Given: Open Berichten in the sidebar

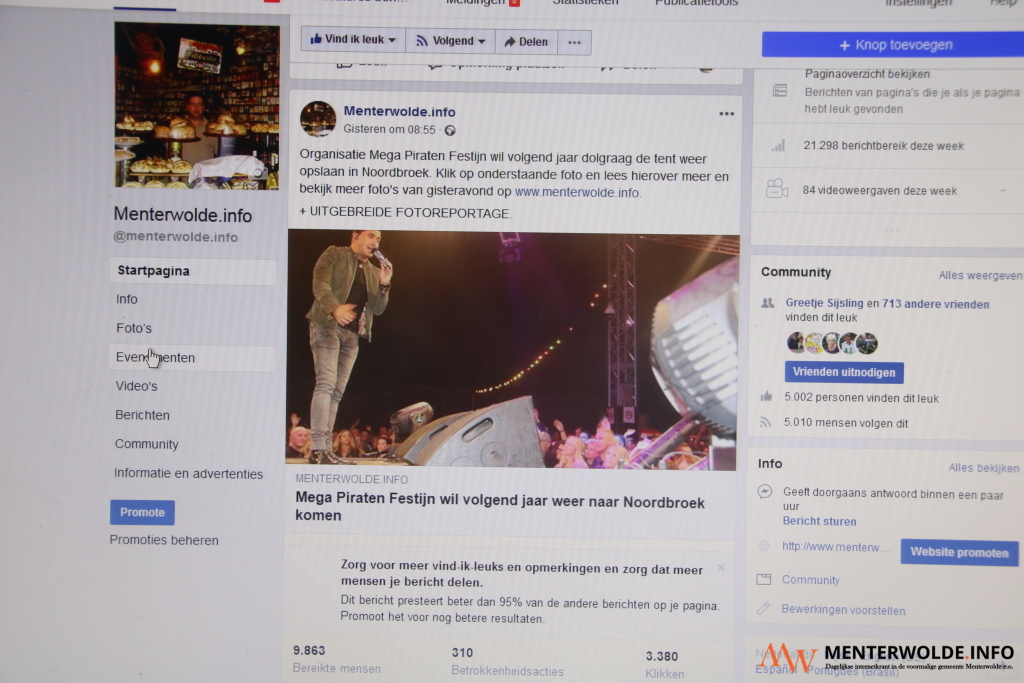Looking at the screenshot, I should click(142, 415).
